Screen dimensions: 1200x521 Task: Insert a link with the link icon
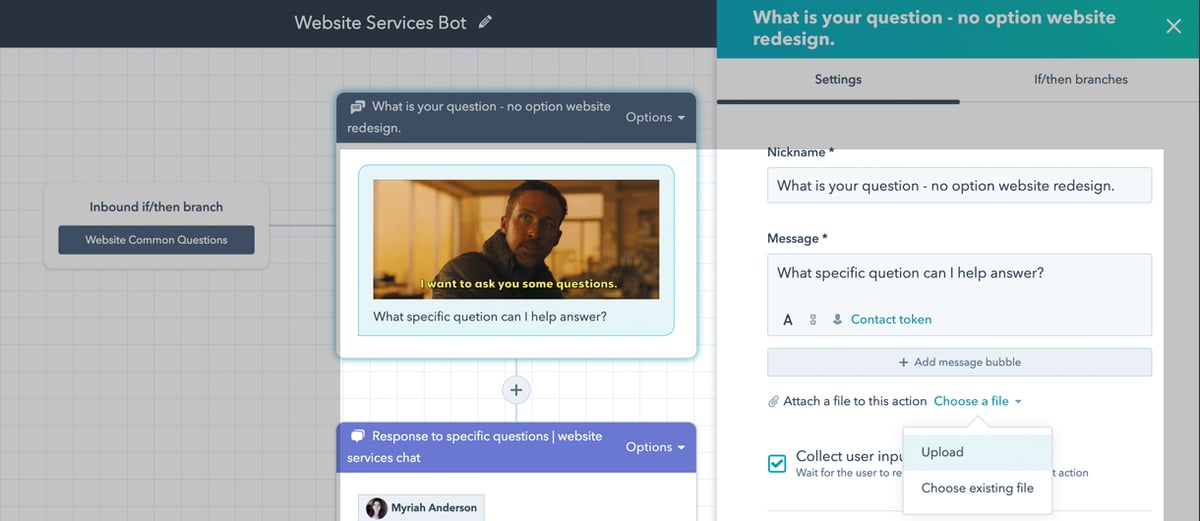(813, 320)
